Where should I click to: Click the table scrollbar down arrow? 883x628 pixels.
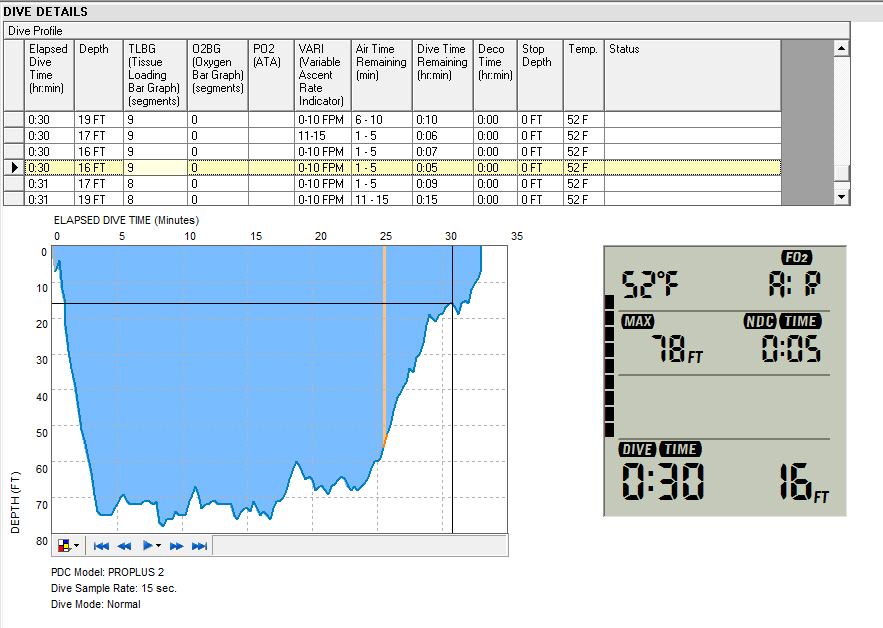[x=841, y=197]
